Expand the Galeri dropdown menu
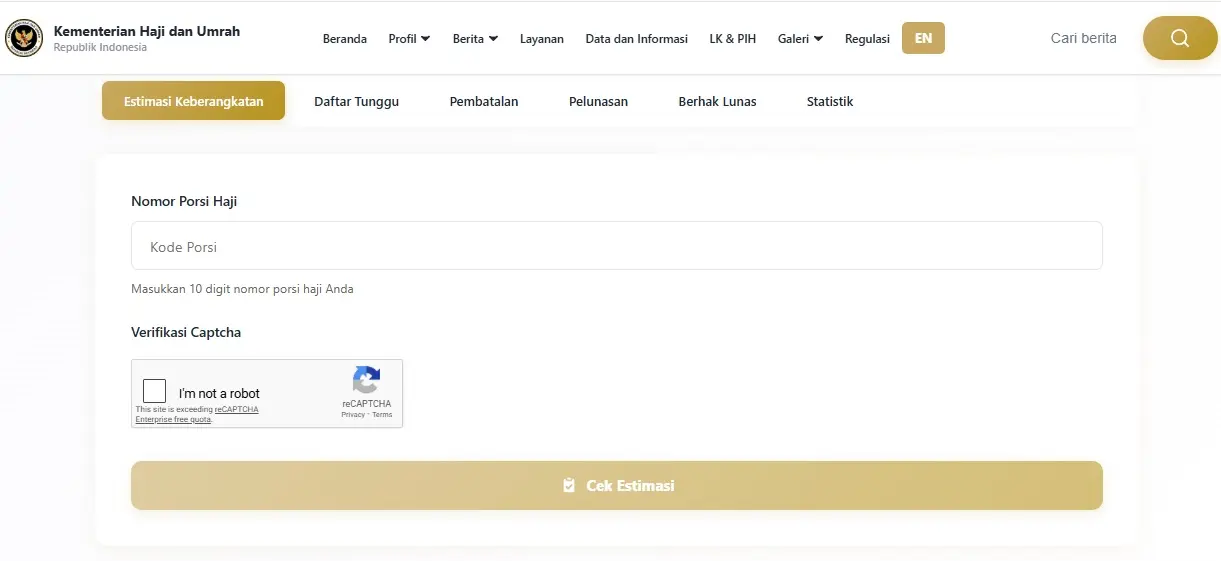 pyautogui.click(x=800, y=39)
